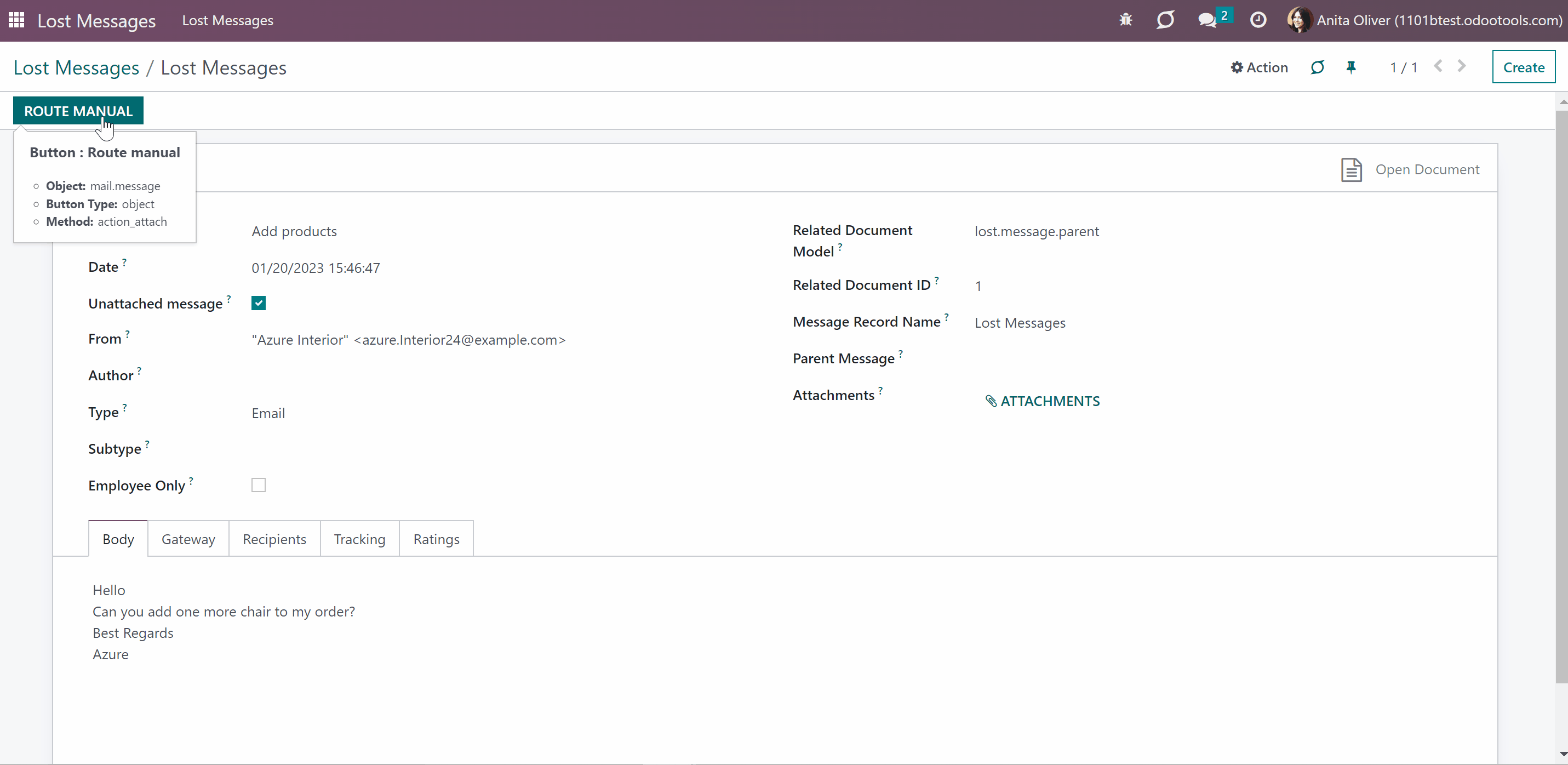The height and width of the screenshot is (765, 1568).
Task: Click help mark next to Author
Action: 139,370
